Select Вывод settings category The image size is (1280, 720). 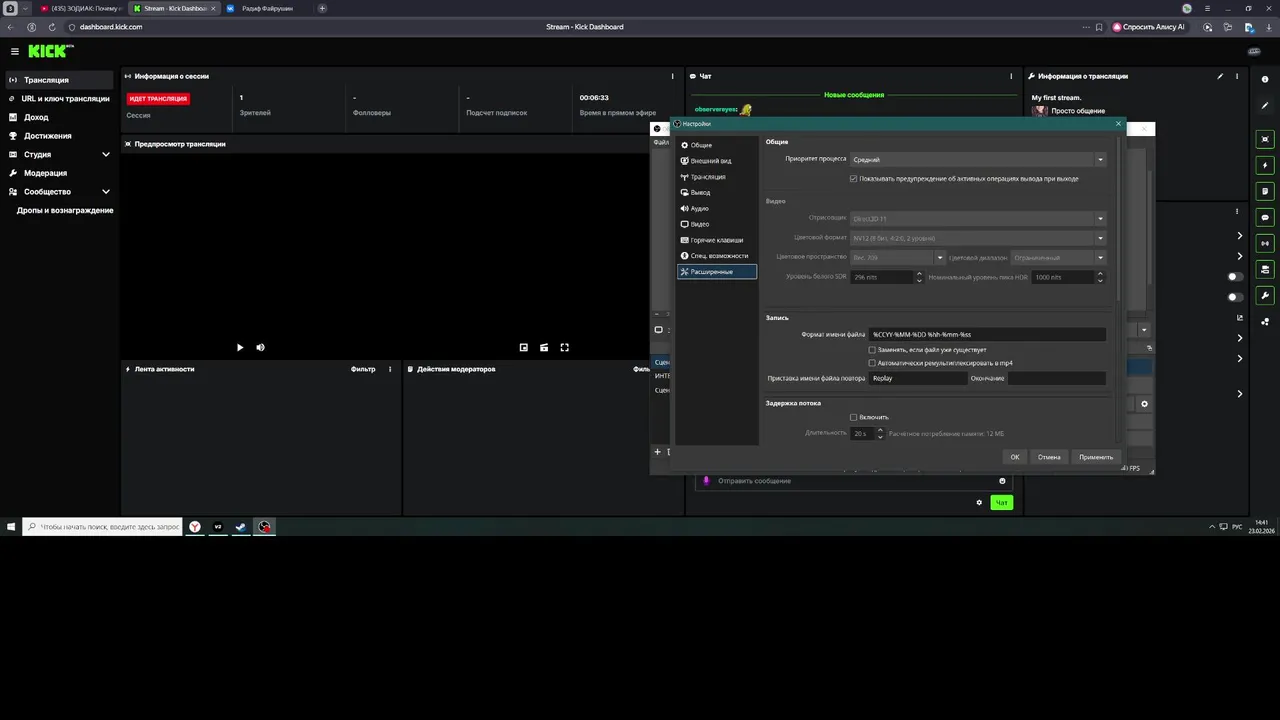717,192
